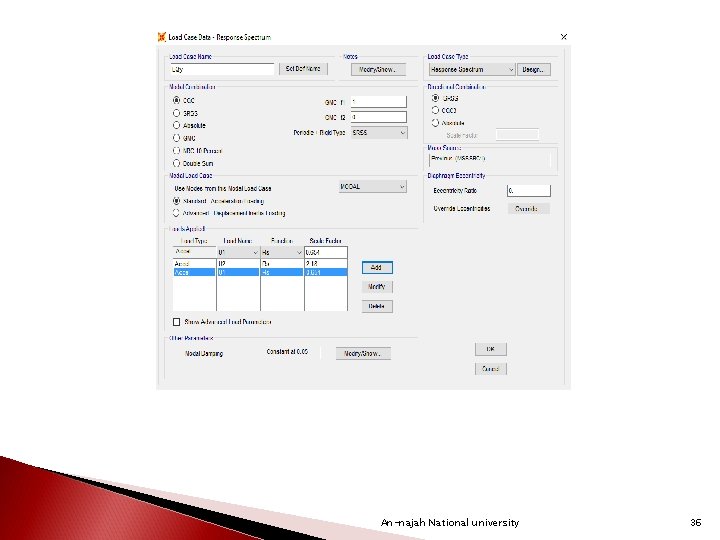This screenshot has height=540, width=720.
Task: Select the Double Sum modal combination option
Action: point(176,163)
